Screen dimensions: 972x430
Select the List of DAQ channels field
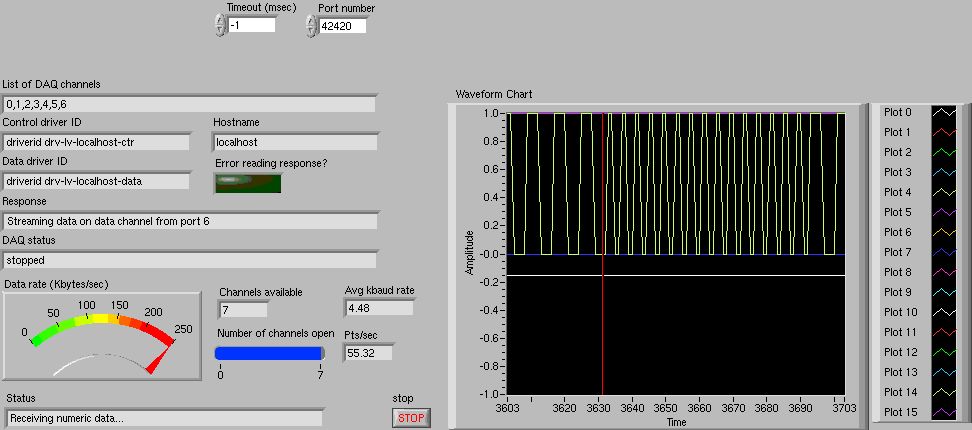click(x=188, y=104)
